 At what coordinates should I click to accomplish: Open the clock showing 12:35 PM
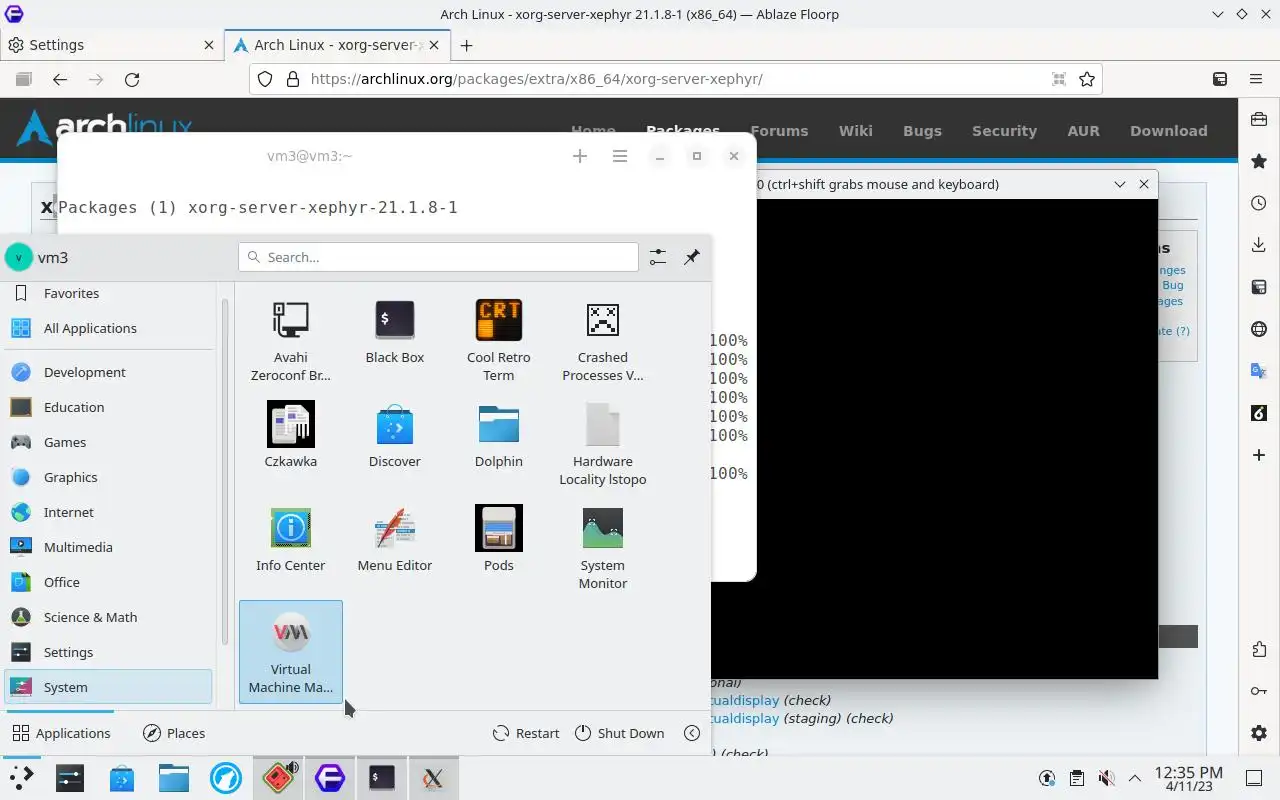(1188, 778)
